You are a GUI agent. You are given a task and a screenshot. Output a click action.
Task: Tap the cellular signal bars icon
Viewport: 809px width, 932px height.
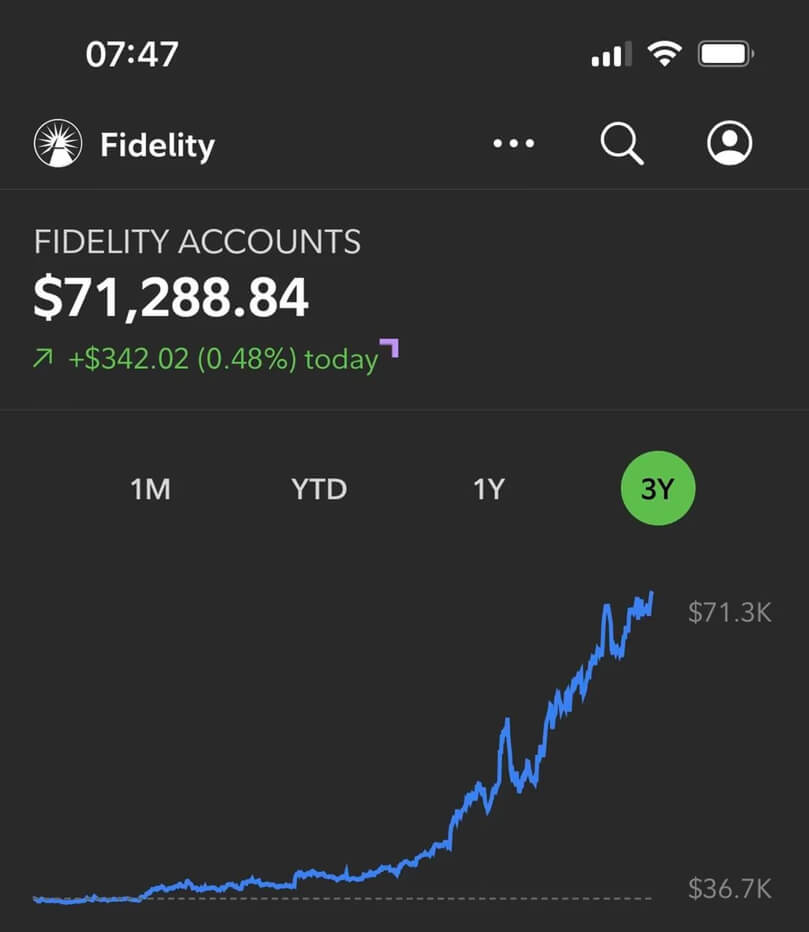(x=612, y=55)
